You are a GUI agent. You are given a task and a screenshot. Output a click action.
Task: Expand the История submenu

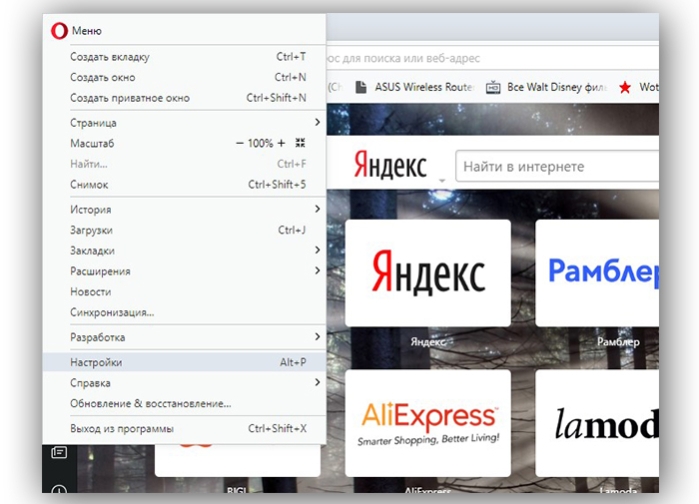pyautogui.click(x=184, y=209)
